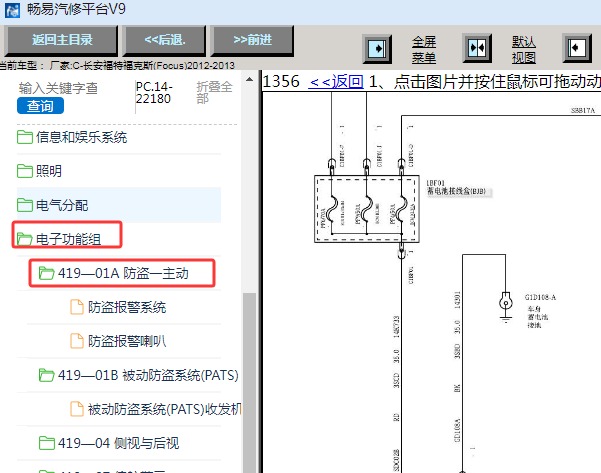Click the 输入关键字查 search field
Viewport: 601px width, 473px height.
click(x=58, y=88)
